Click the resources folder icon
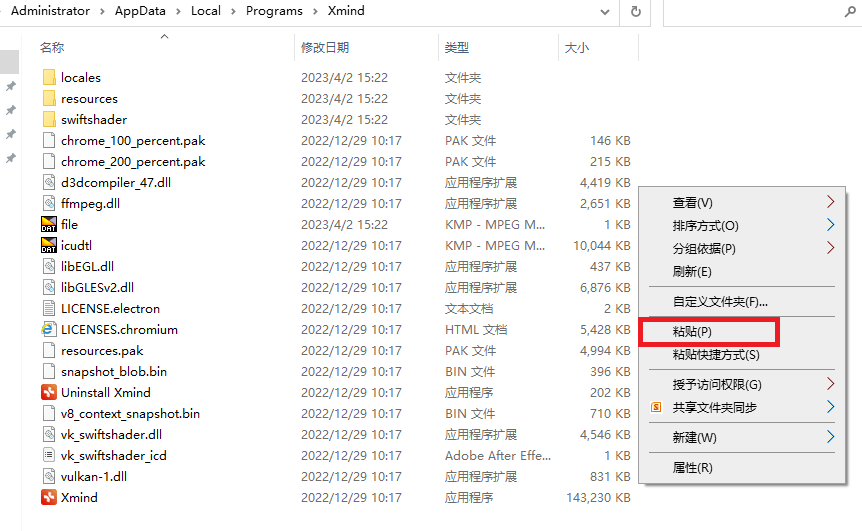 tap(49, 98)
